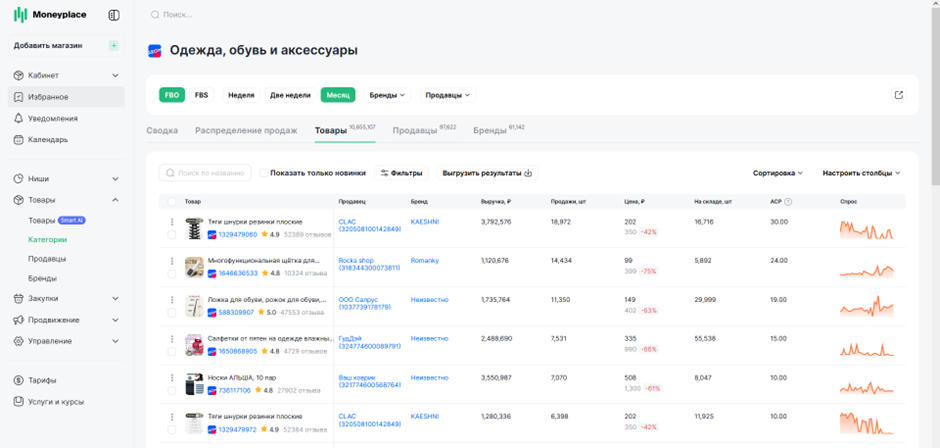The height and width of the screenshot is (448, 940).
Task: Click the Фильтры button
Action: pyautogui.click(x=402, y=173)
